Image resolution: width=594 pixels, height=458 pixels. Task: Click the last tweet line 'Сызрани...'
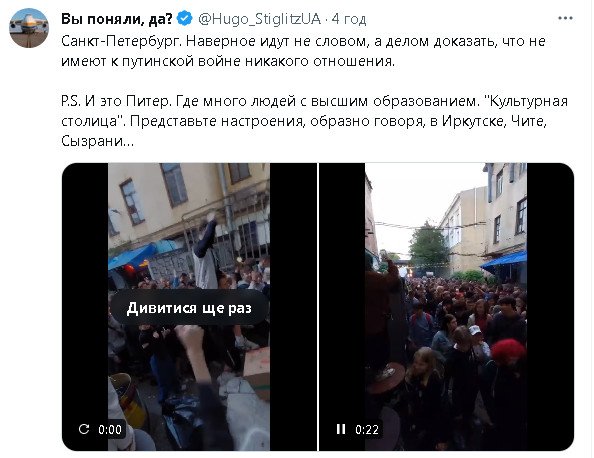point(97,141)
